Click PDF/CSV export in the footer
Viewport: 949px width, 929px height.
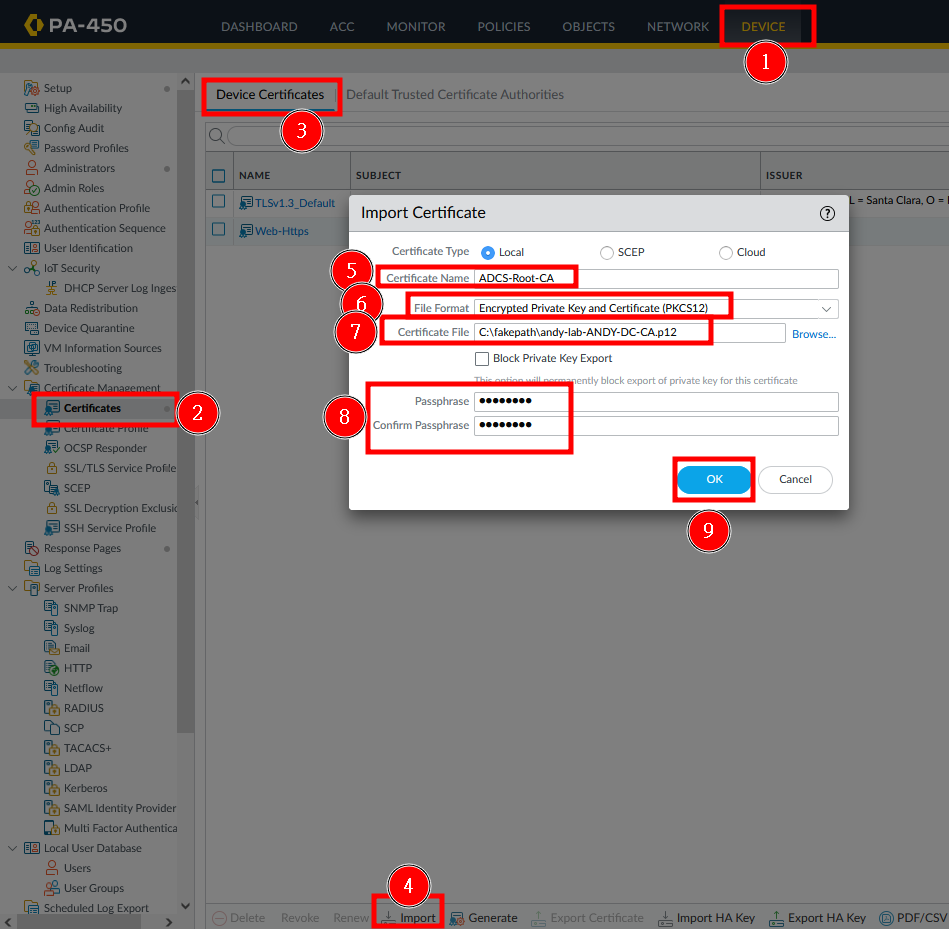tap(914, 918)
